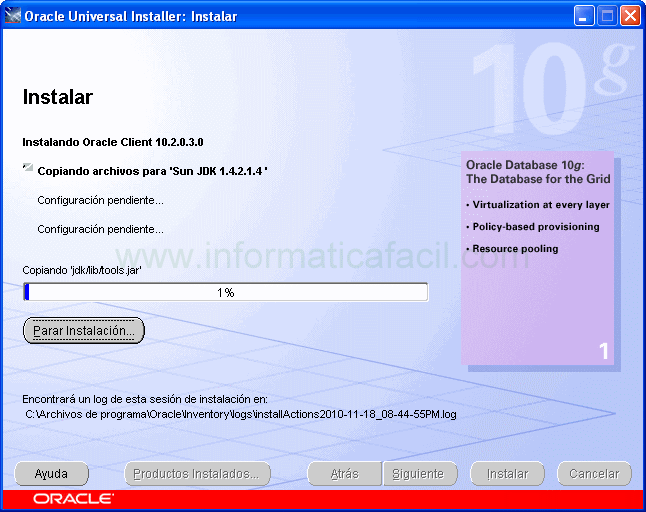646x512 pixels.
Task: Click "Copiando 'jdk/lib/tools.jar'" status text
Action: [82, 270]
